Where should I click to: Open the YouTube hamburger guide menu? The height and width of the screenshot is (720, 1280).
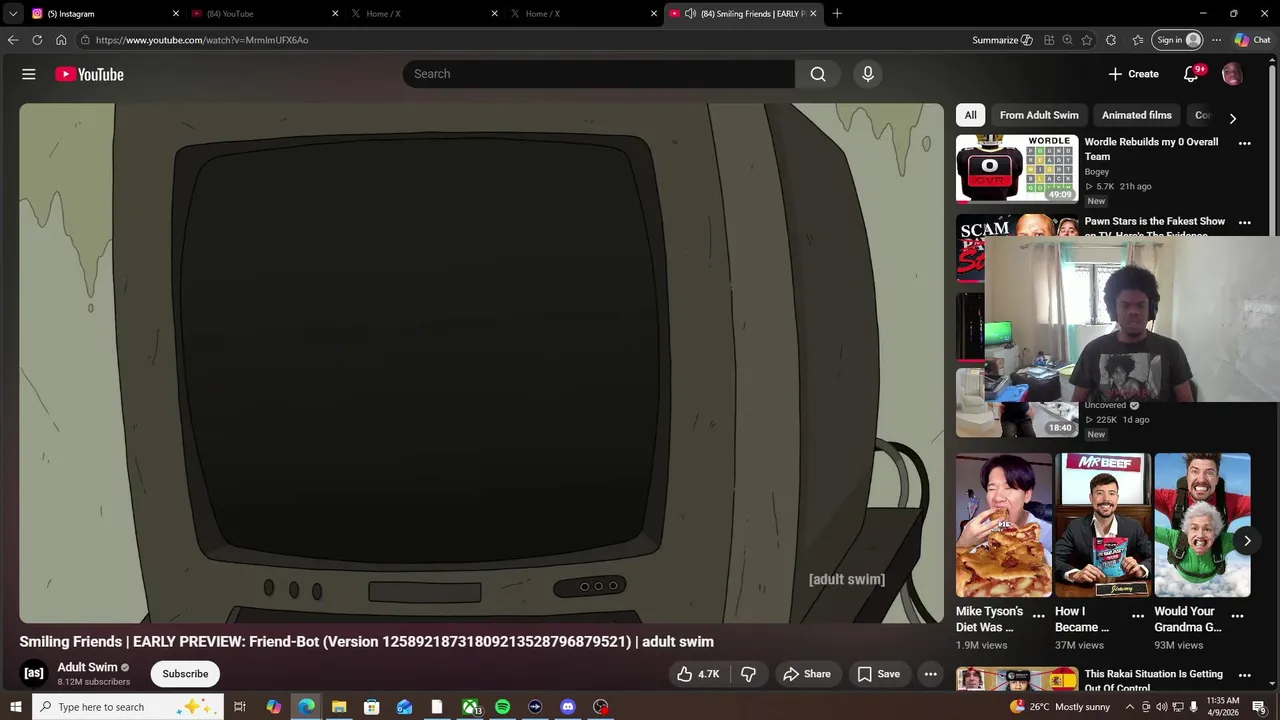point(29,74)
